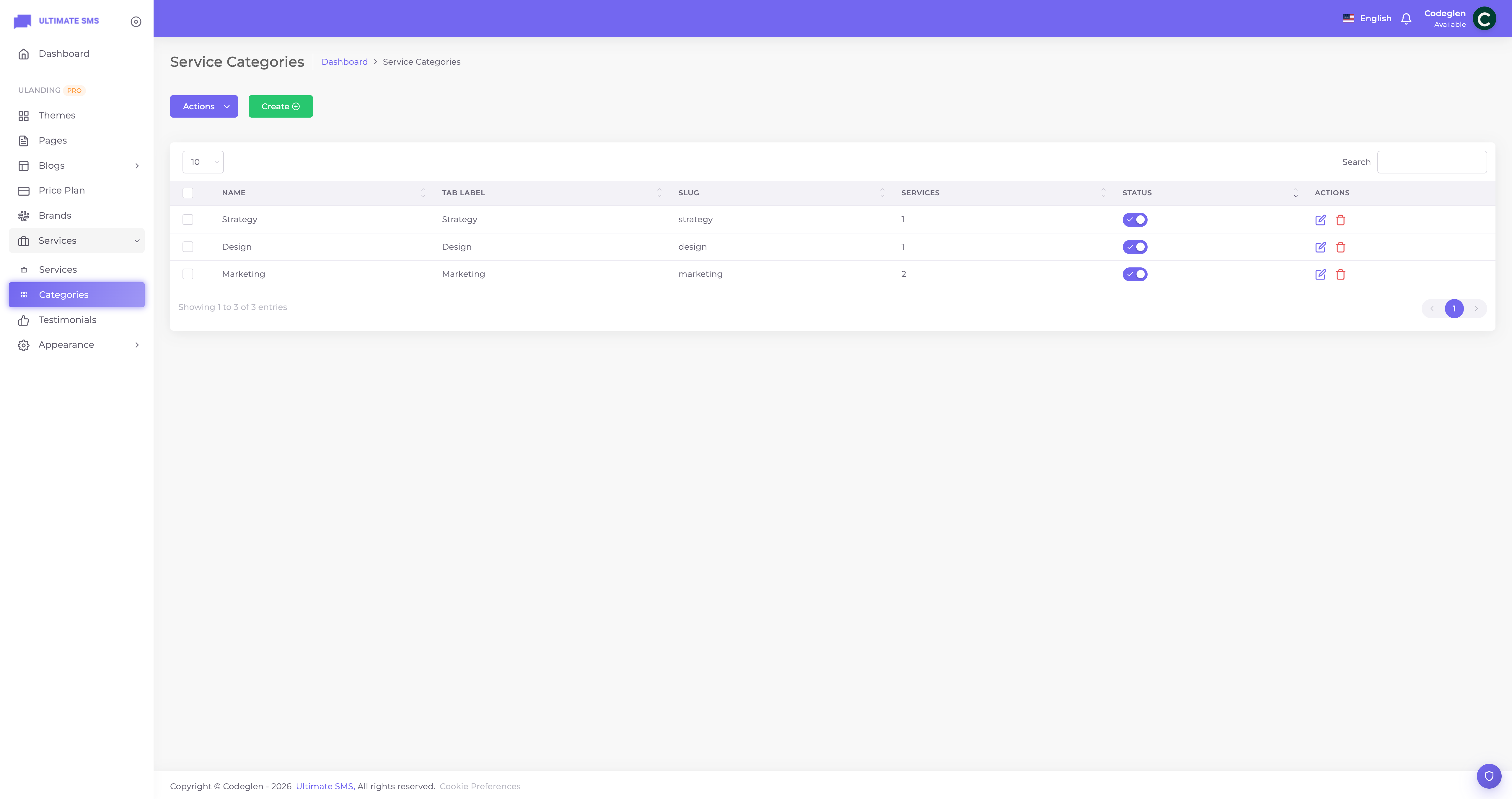The height and width of the screenshot is (799, 1512).
Task: Edit the Strategy category
Action: pyautogui.click(x=1321, y=220)
